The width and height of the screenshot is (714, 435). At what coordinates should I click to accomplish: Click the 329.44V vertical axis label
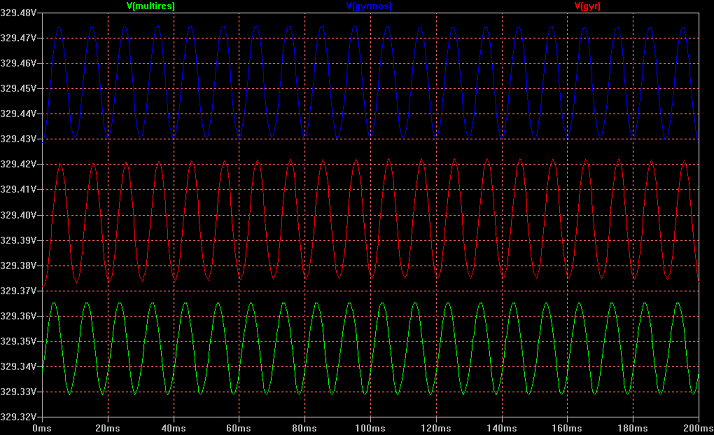(19, 114)
